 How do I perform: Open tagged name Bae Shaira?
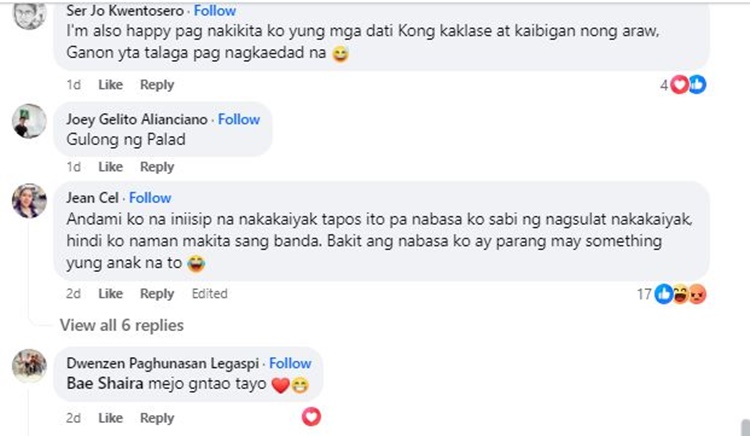[105, 383]
